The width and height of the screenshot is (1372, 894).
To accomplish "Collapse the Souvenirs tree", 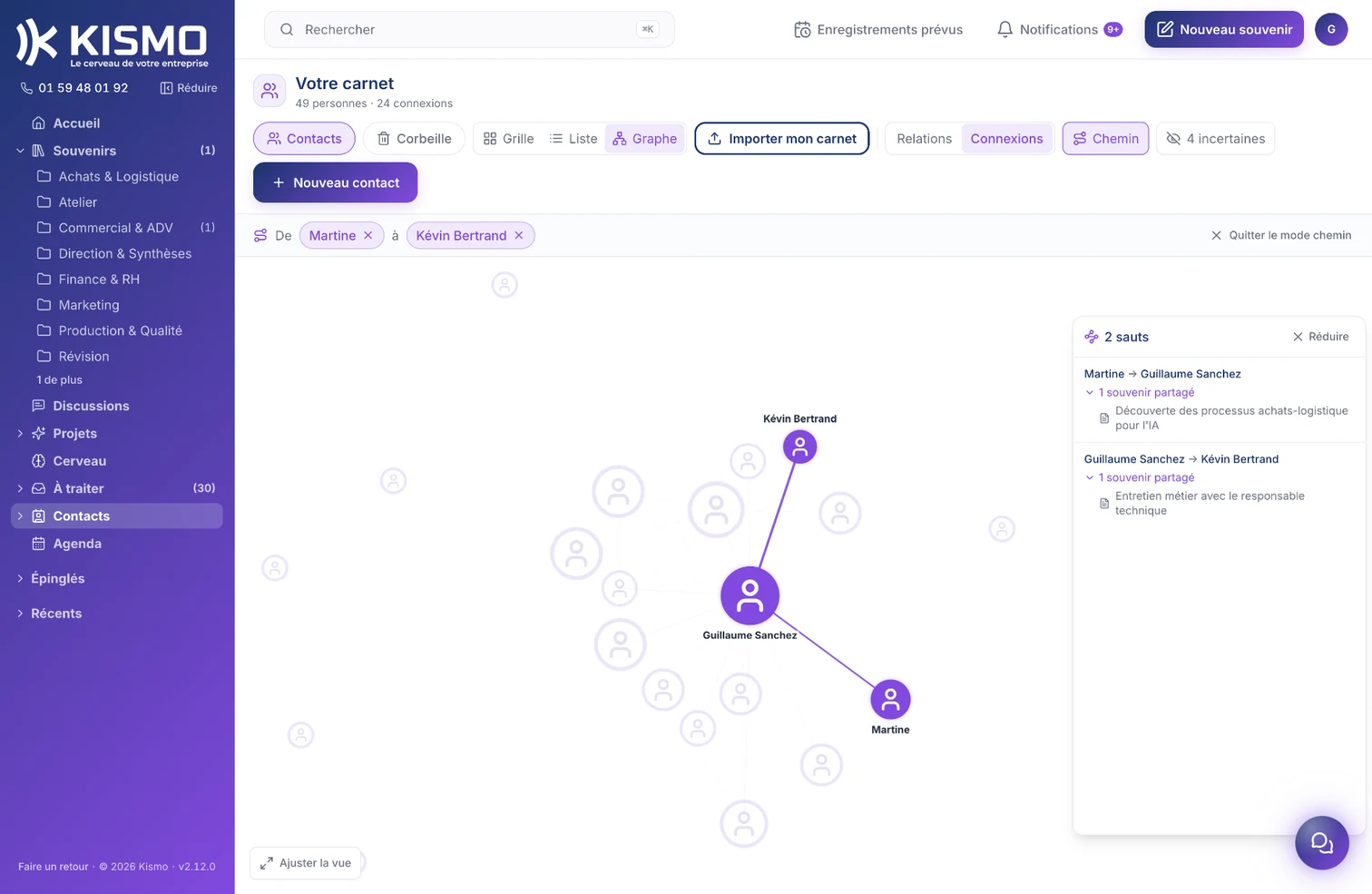I will click(x=20, y=151).
